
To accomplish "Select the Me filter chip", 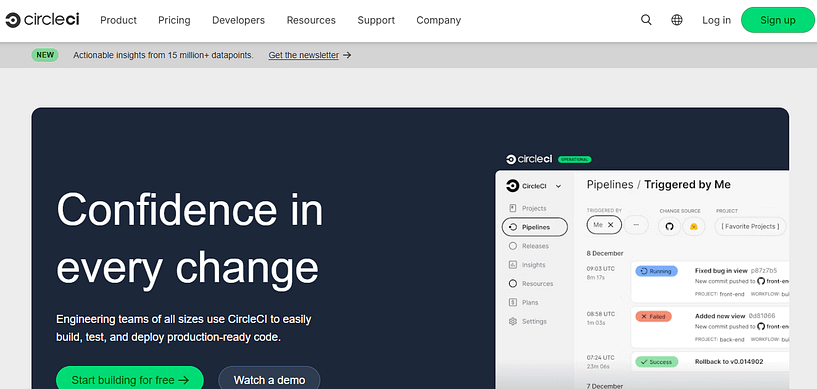I will (x=604, y=225).
